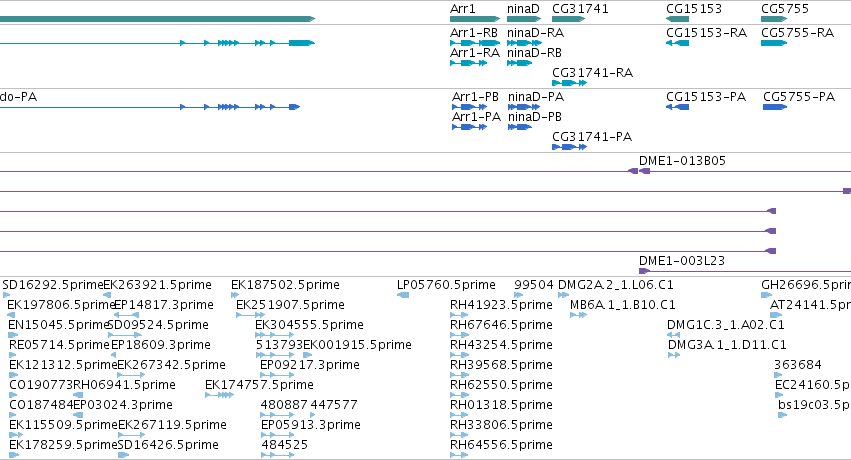The width and height of the screenshot is (851, 460).
Task: Click the EN15045.5prime EST label
Action: (59, 325)
